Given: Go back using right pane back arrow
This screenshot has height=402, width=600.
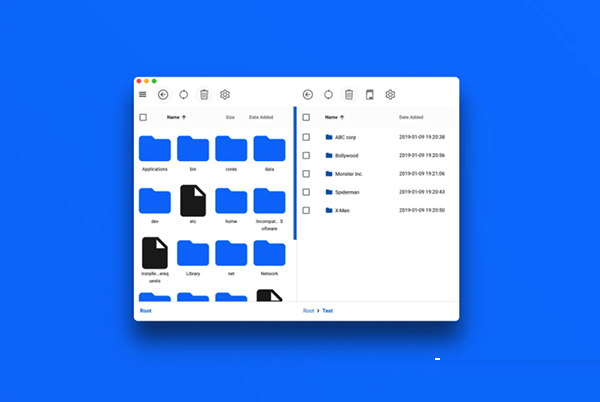Looking at the screenshot, I should 308,94.
